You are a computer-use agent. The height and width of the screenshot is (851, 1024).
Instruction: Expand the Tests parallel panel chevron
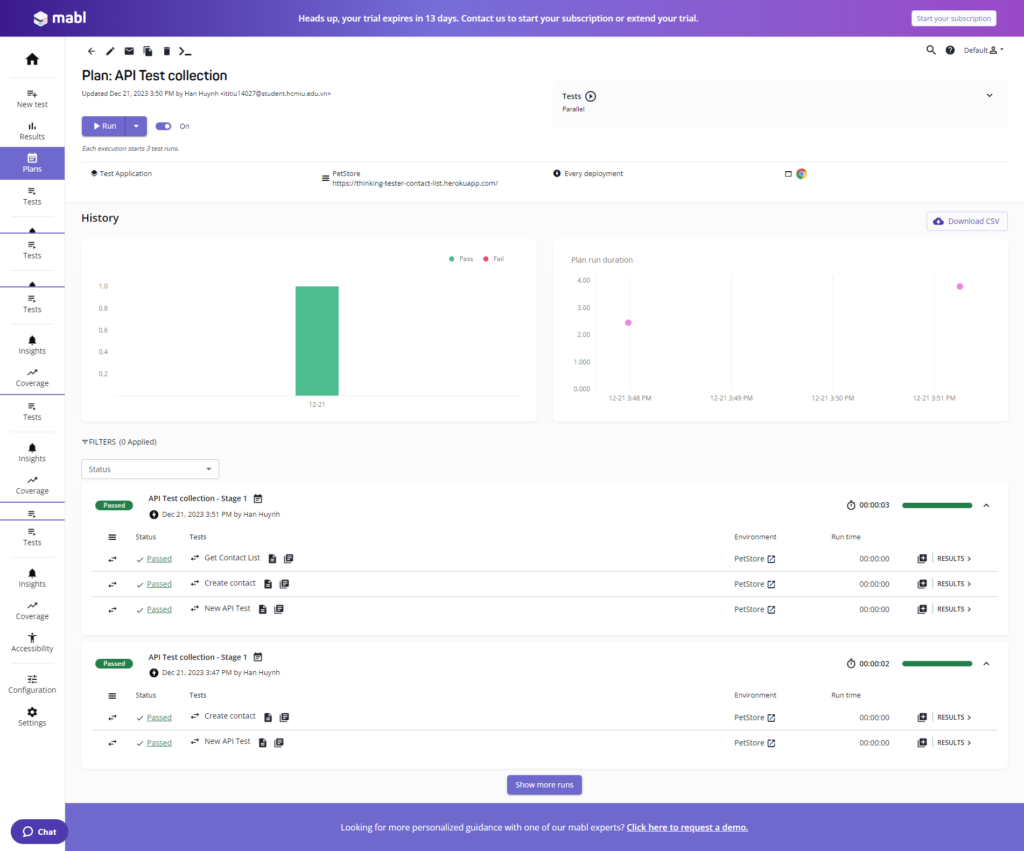(x=989, y=96)
